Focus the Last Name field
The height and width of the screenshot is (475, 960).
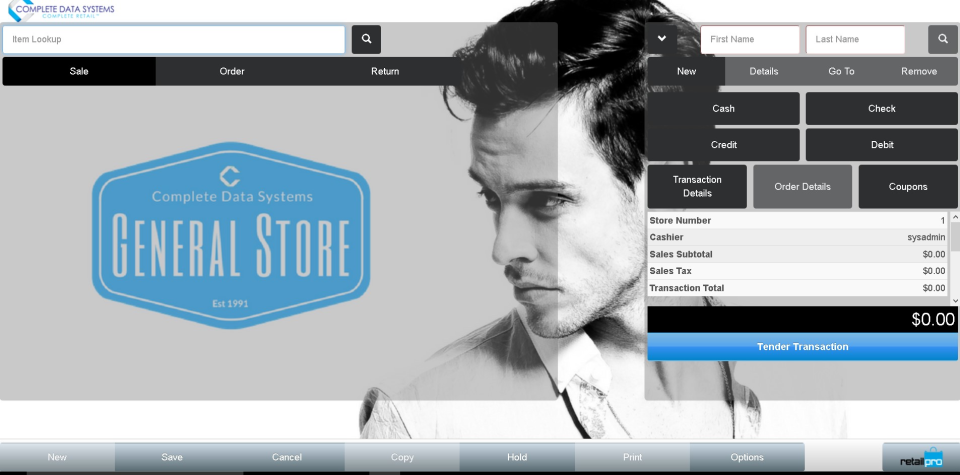(x=855, y=39)
